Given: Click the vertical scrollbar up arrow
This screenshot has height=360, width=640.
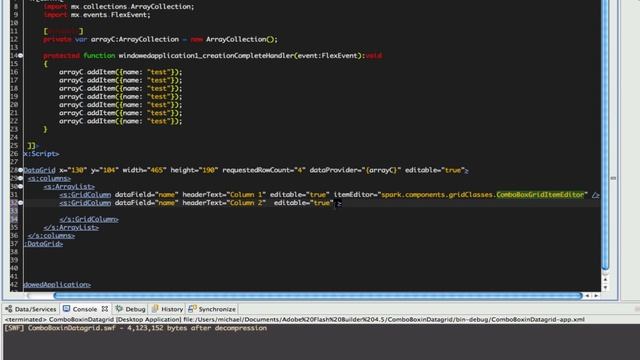Looking at the screenshot, I should tap(605, 280).
